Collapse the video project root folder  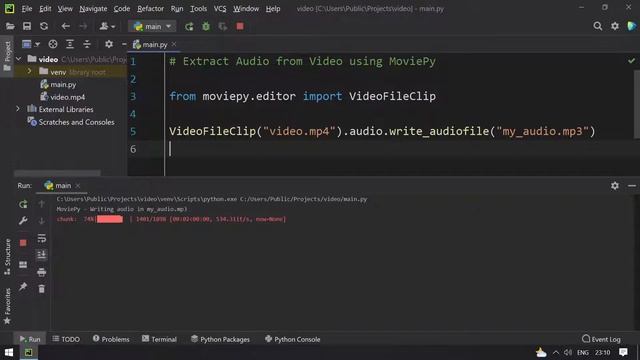tap(18, 59)
